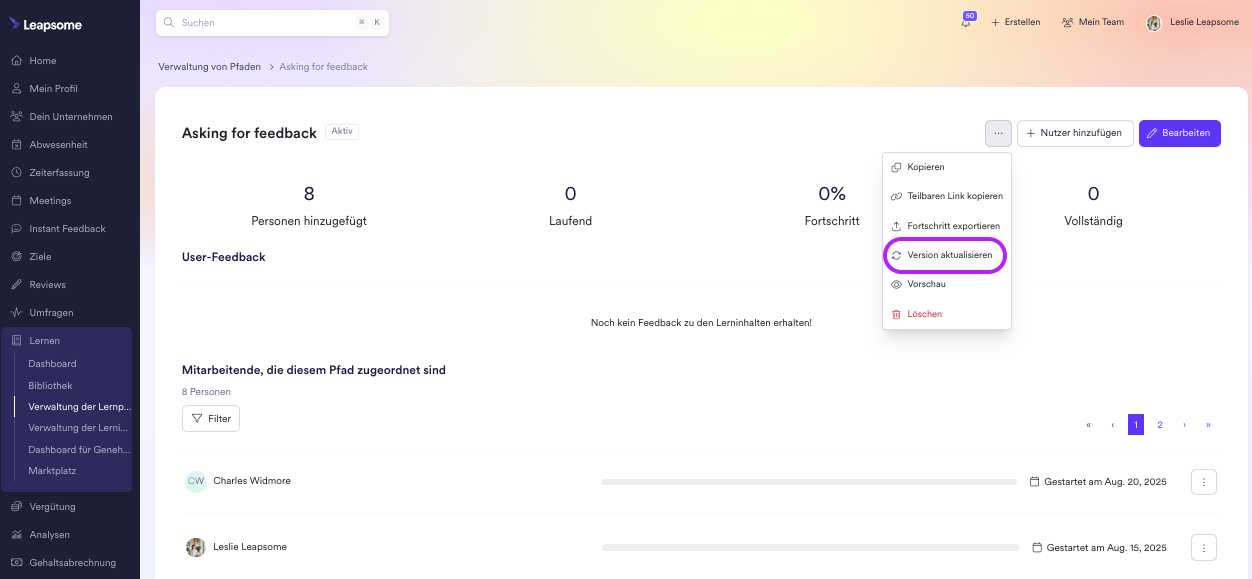Select Löschen in the context menu
Image resolution: width=1252 pixels, height=579 pixels.
(924, 314)
